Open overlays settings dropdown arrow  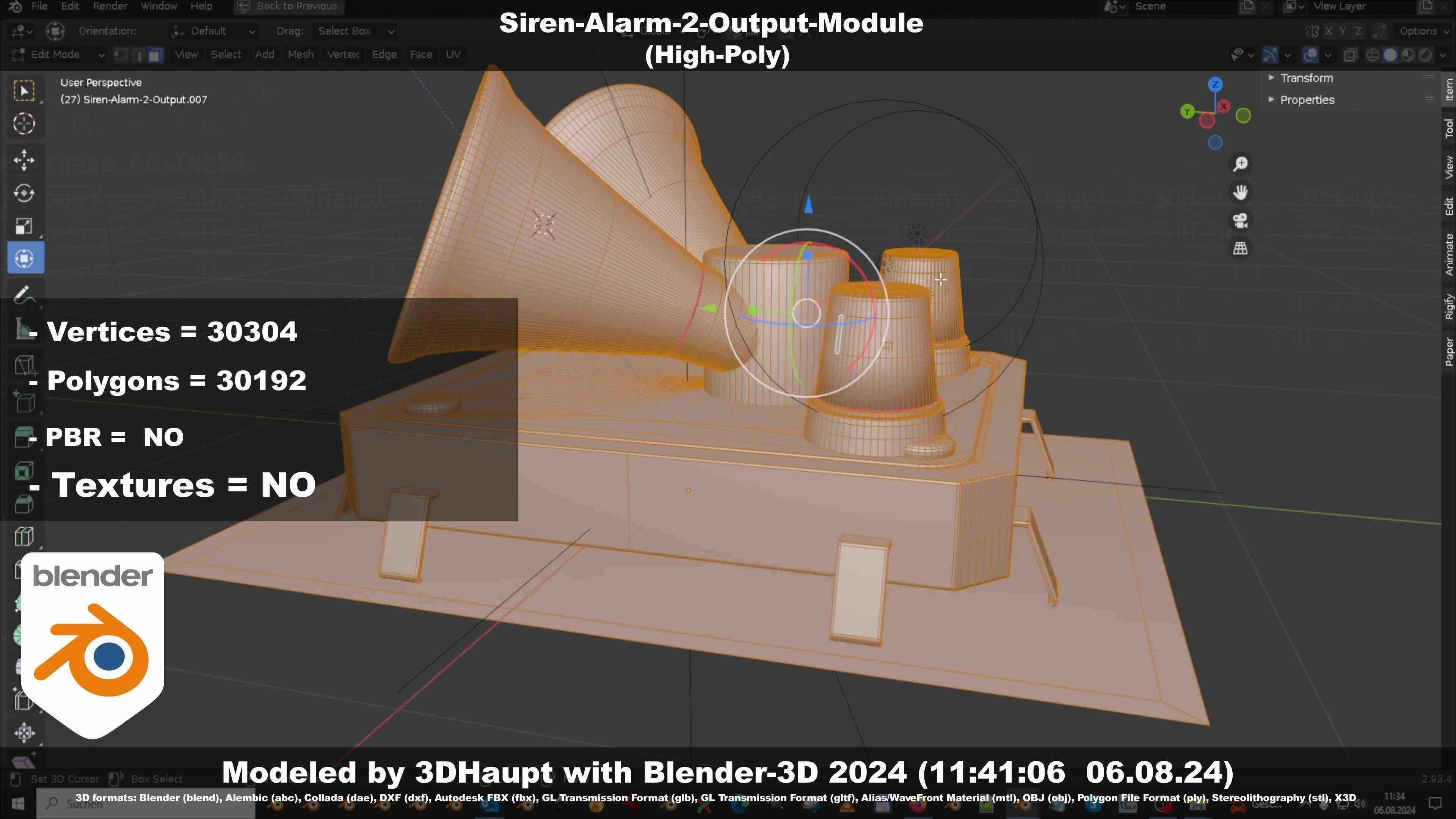point(1328,55)
